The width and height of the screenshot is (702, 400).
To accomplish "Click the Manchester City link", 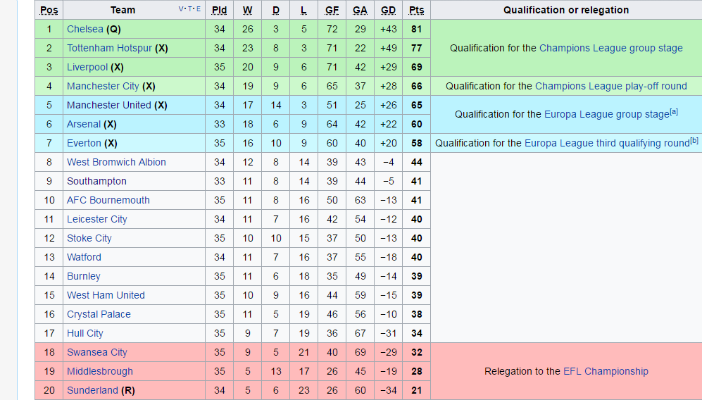I will point(103,86).
